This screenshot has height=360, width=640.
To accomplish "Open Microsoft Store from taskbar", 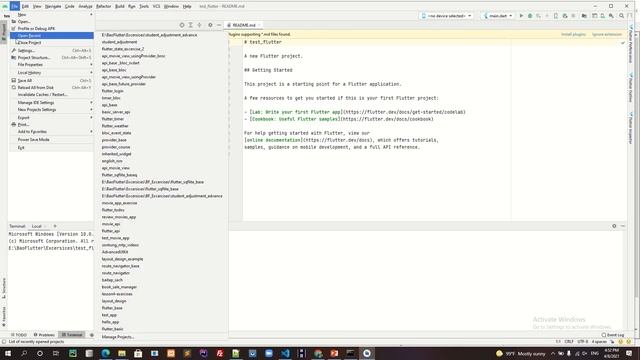I will pyautogui.click(x=138, y=353).
